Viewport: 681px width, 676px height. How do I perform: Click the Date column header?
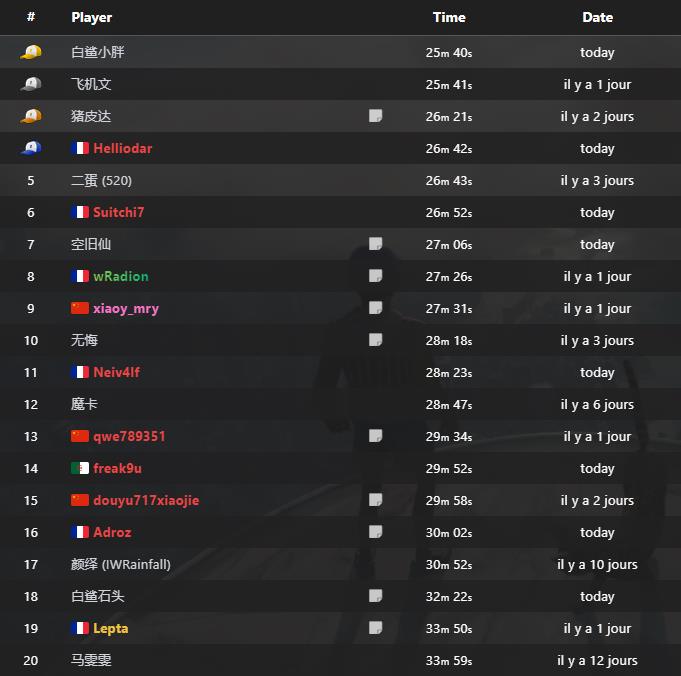[x=597, y=17]
